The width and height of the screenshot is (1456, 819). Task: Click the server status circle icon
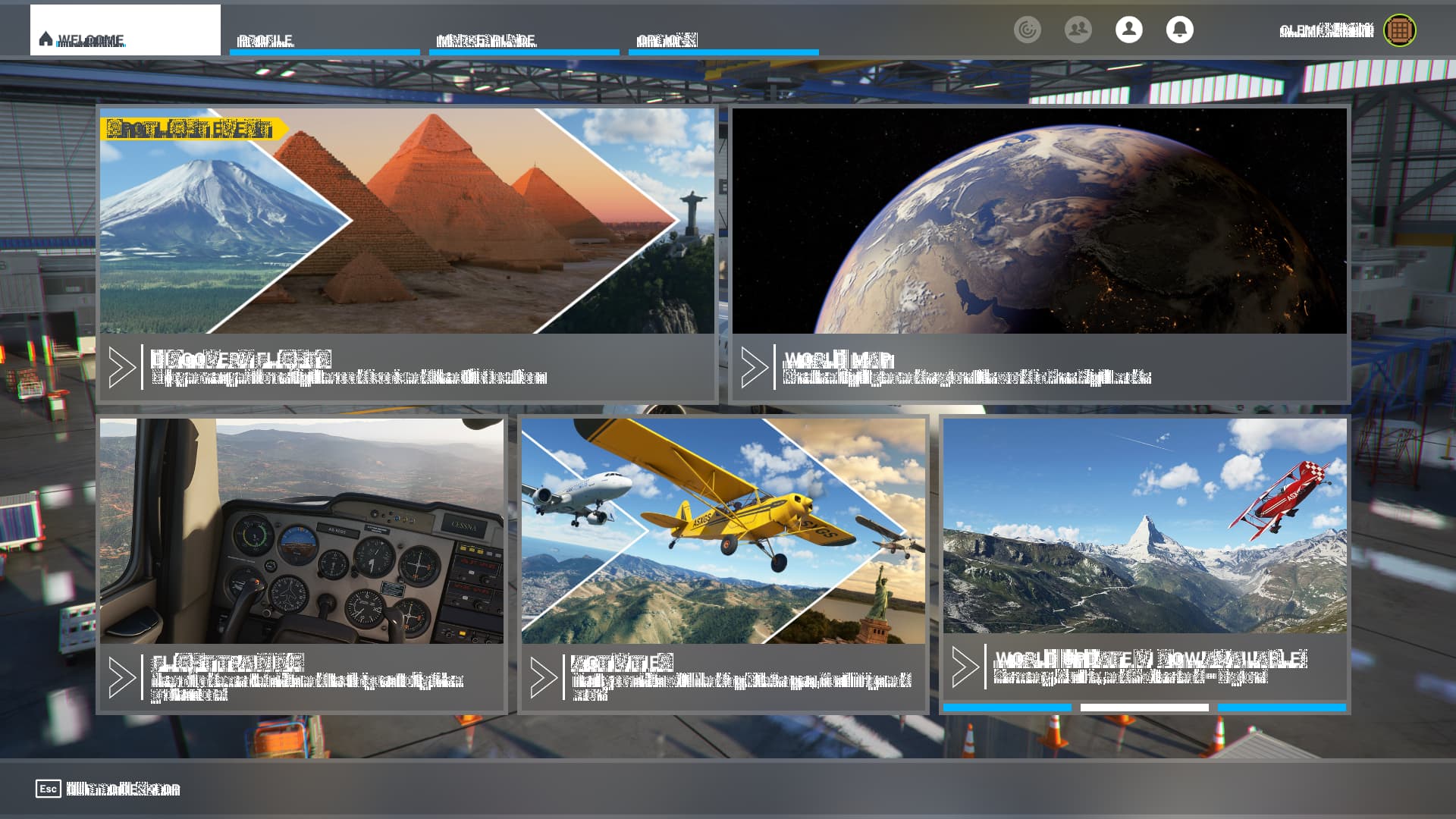[x=1028, y=30]
